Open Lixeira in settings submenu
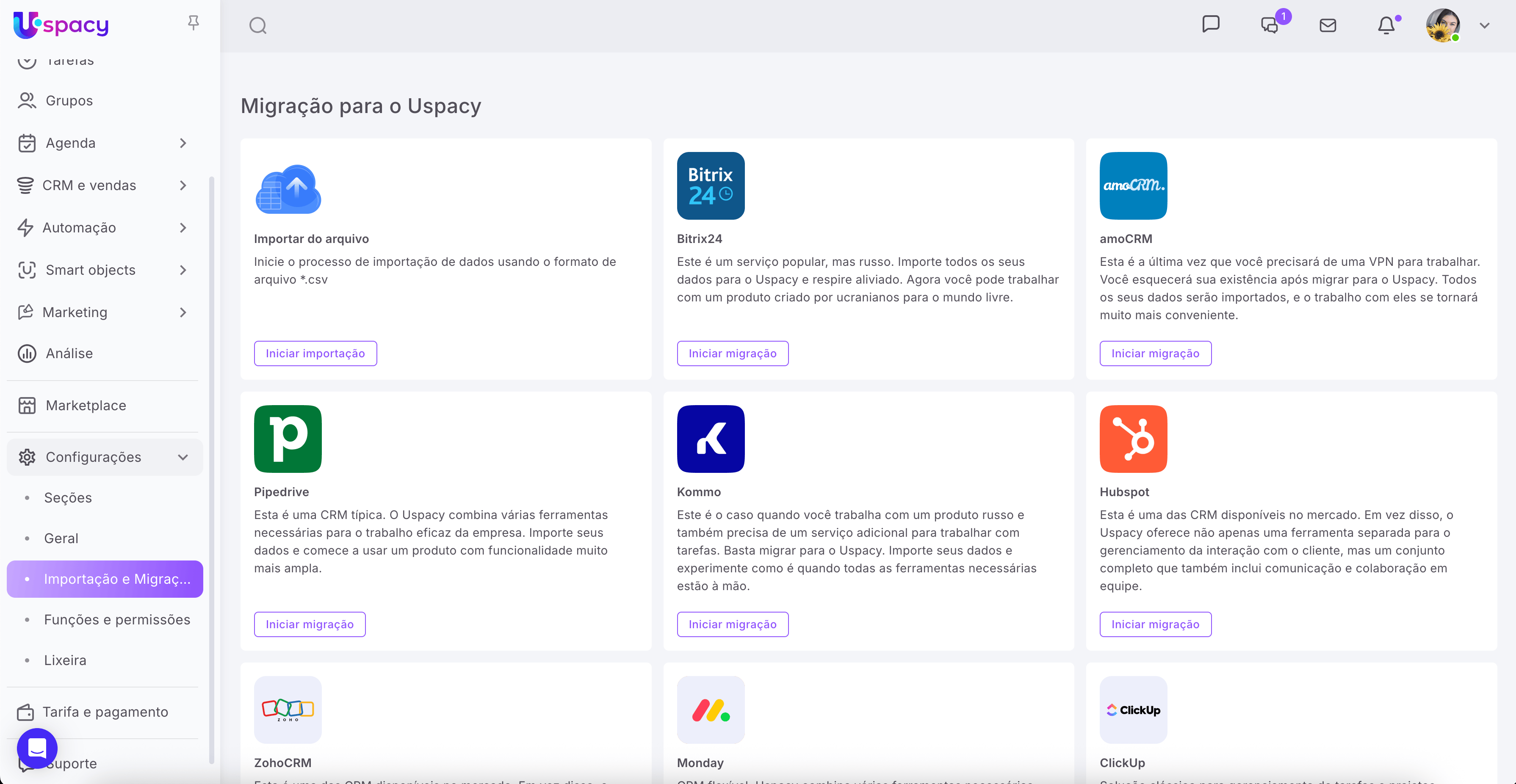The height and width of the screenshot is (784, 1516). [x=65, y=660]
